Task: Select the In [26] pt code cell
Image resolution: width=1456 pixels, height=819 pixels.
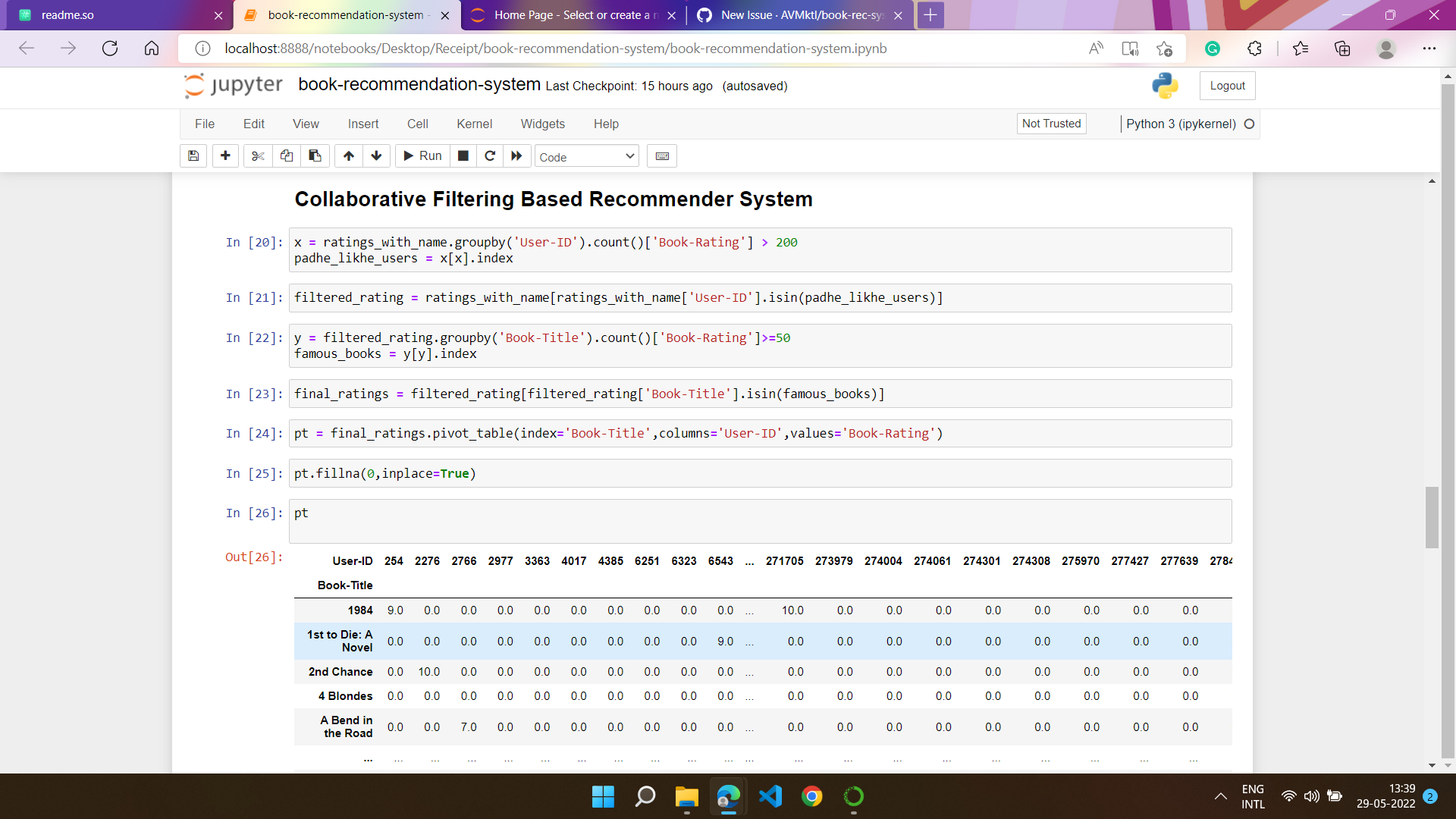Action: [760, 521]
